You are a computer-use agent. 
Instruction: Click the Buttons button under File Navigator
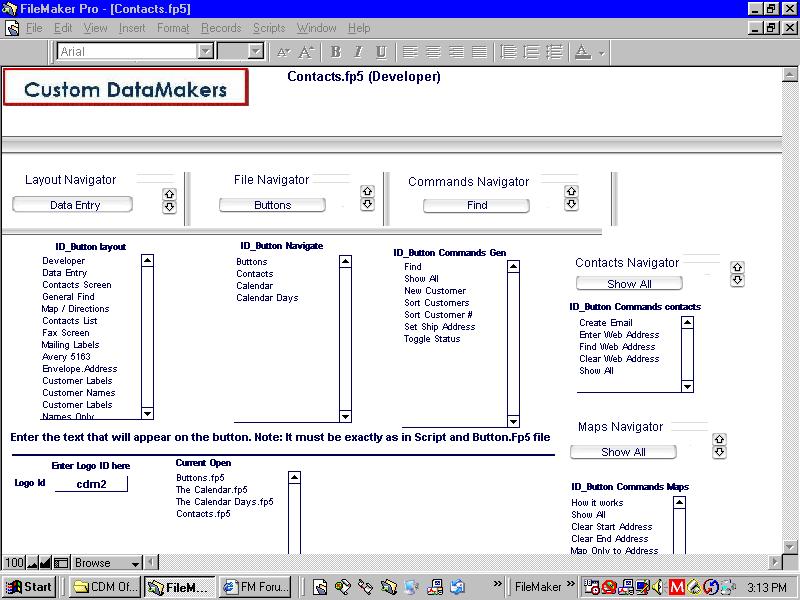click(272, 205)
